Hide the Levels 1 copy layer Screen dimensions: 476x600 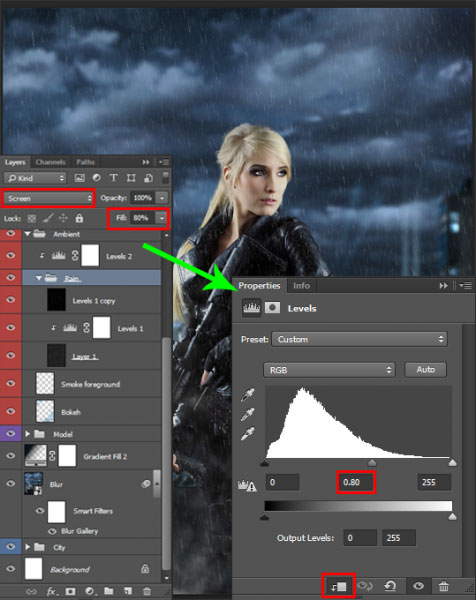coord(11,300)
